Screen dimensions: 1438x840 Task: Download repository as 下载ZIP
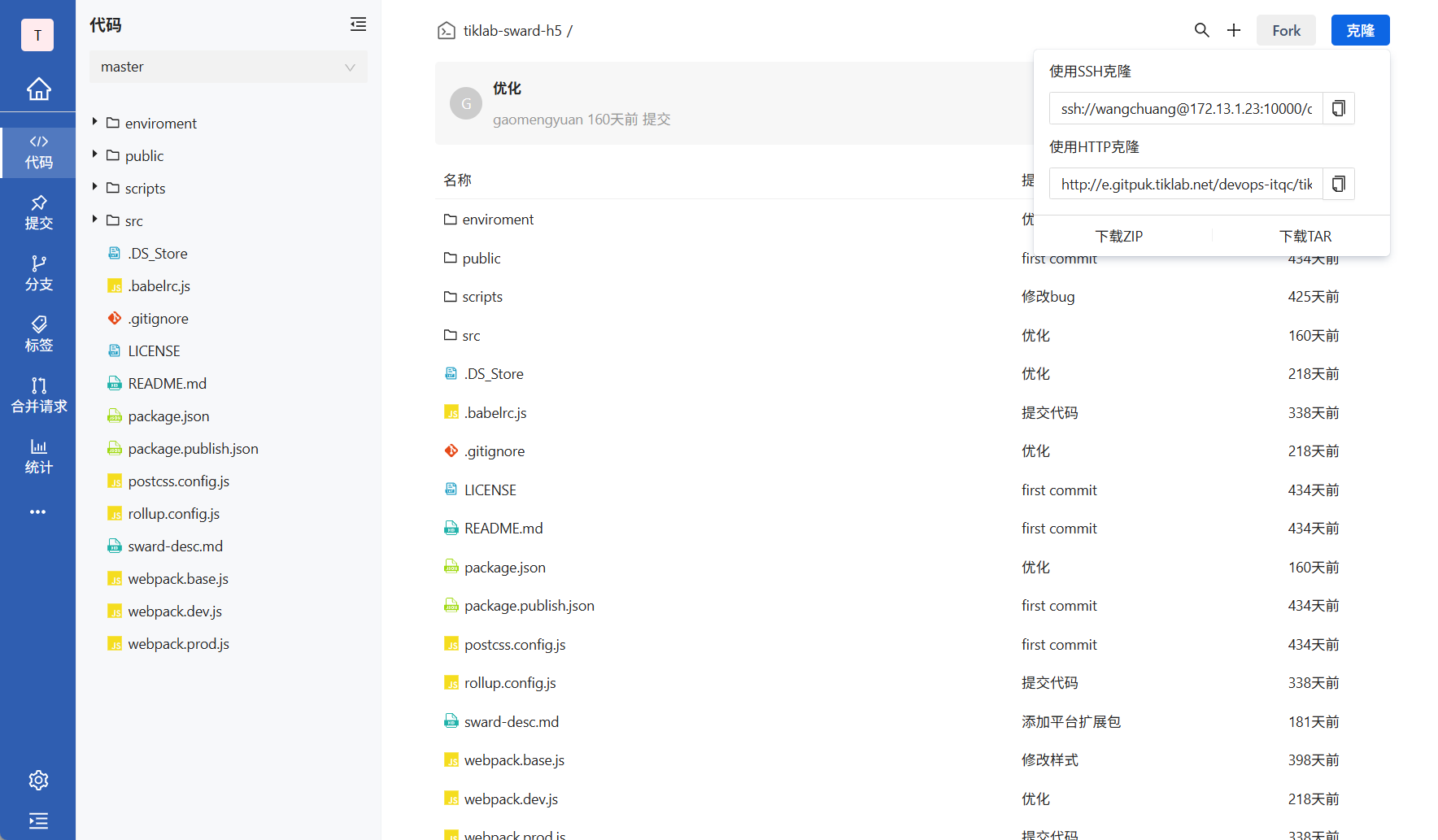(x=1119, y=236)
